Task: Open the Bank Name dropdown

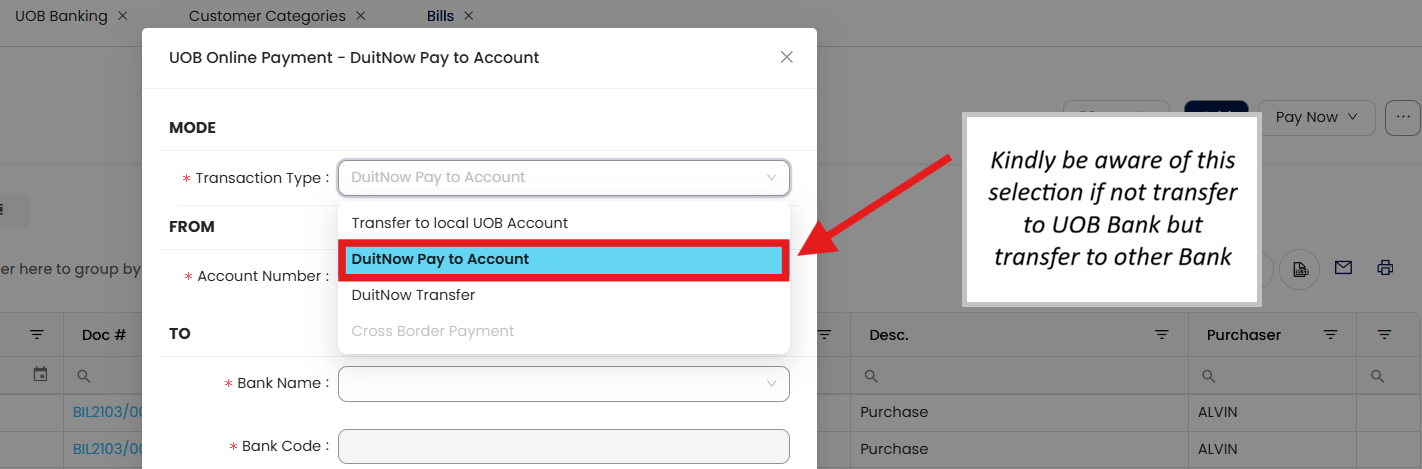Action: 564,383
